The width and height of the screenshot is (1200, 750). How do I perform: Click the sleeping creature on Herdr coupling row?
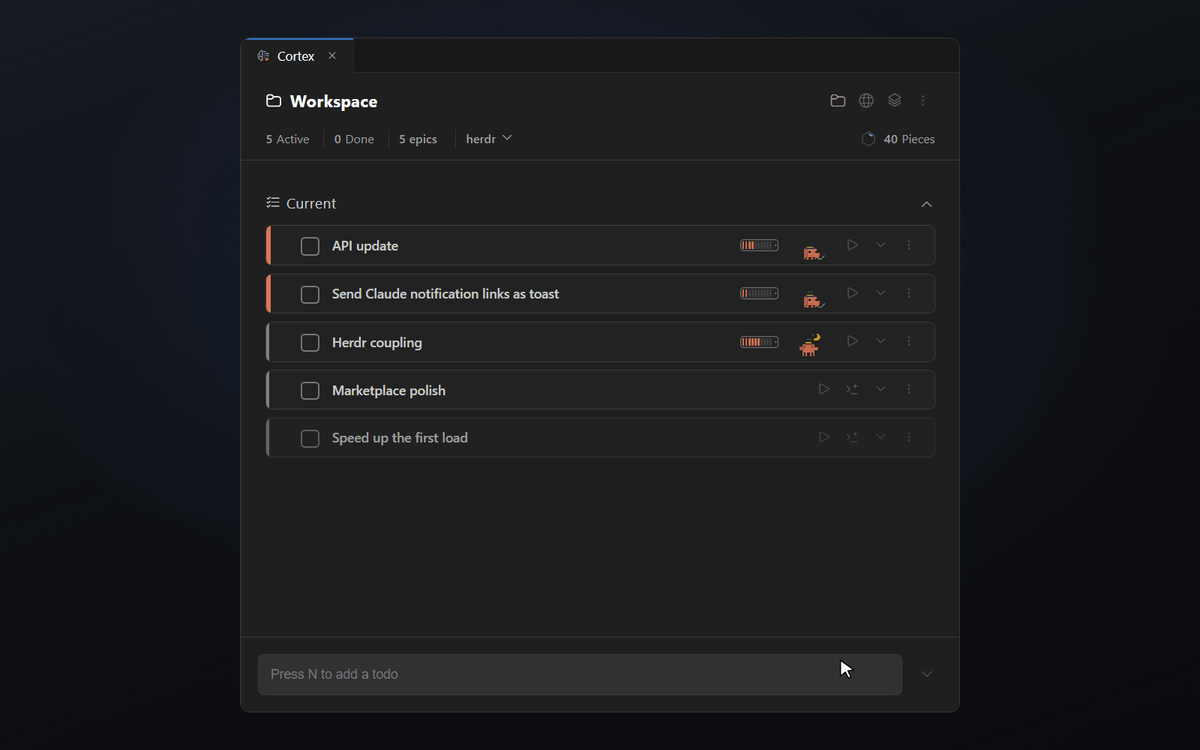point(810,345)
